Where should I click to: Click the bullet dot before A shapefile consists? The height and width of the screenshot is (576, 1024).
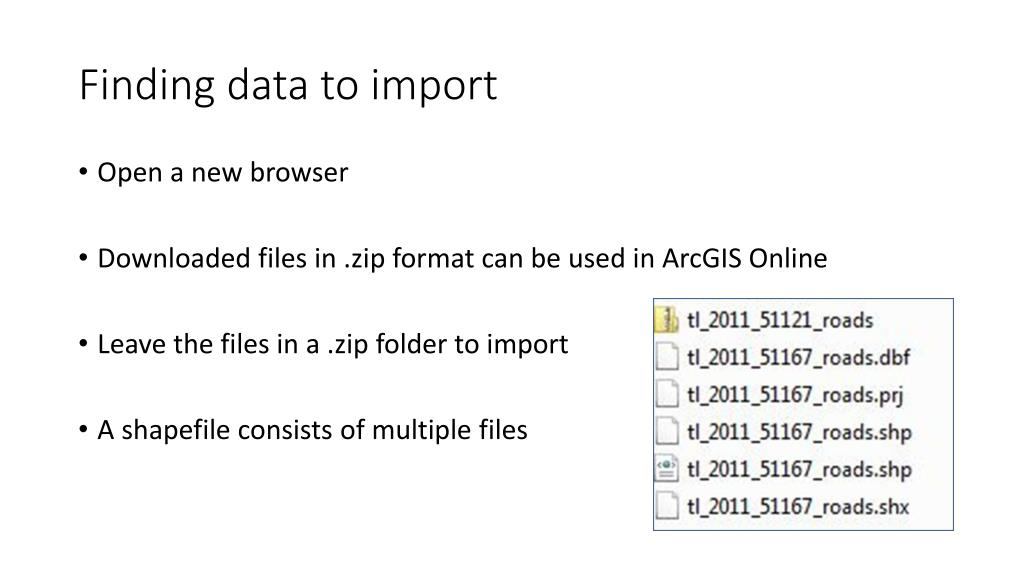tap(83, 430)
